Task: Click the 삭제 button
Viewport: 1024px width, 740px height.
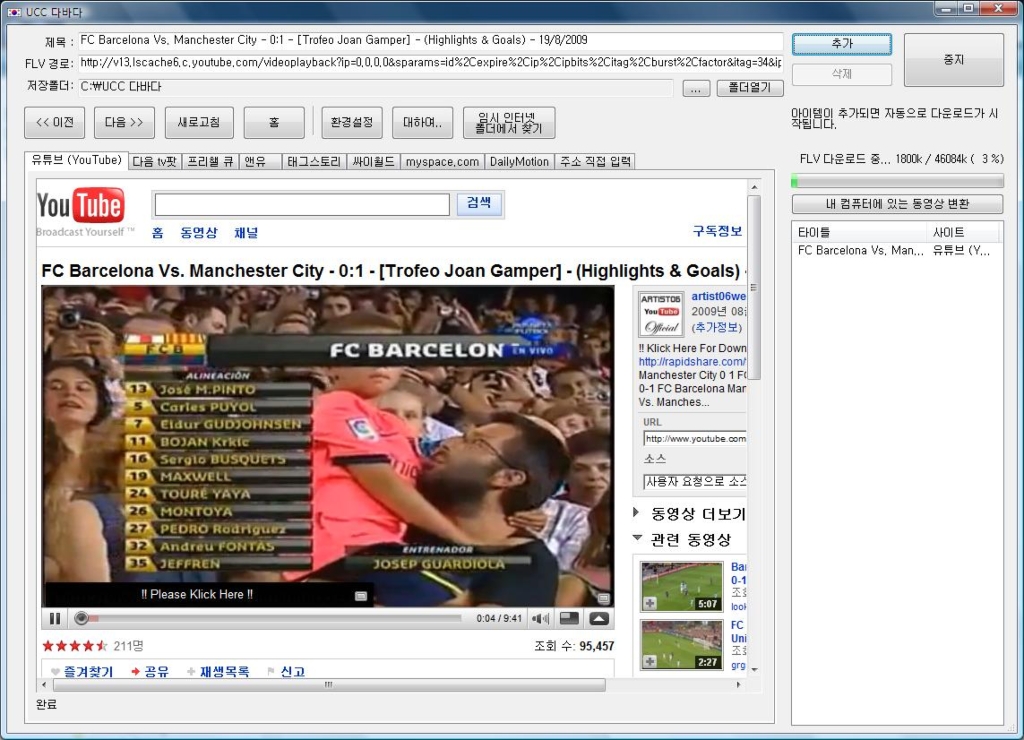Action: click(x=842, y=74)
